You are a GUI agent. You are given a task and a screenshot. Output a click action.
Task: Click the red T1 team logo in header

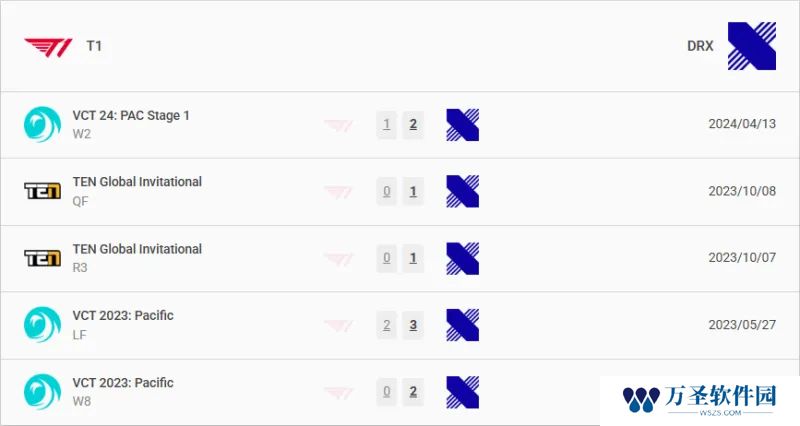(x=48, y=47)
